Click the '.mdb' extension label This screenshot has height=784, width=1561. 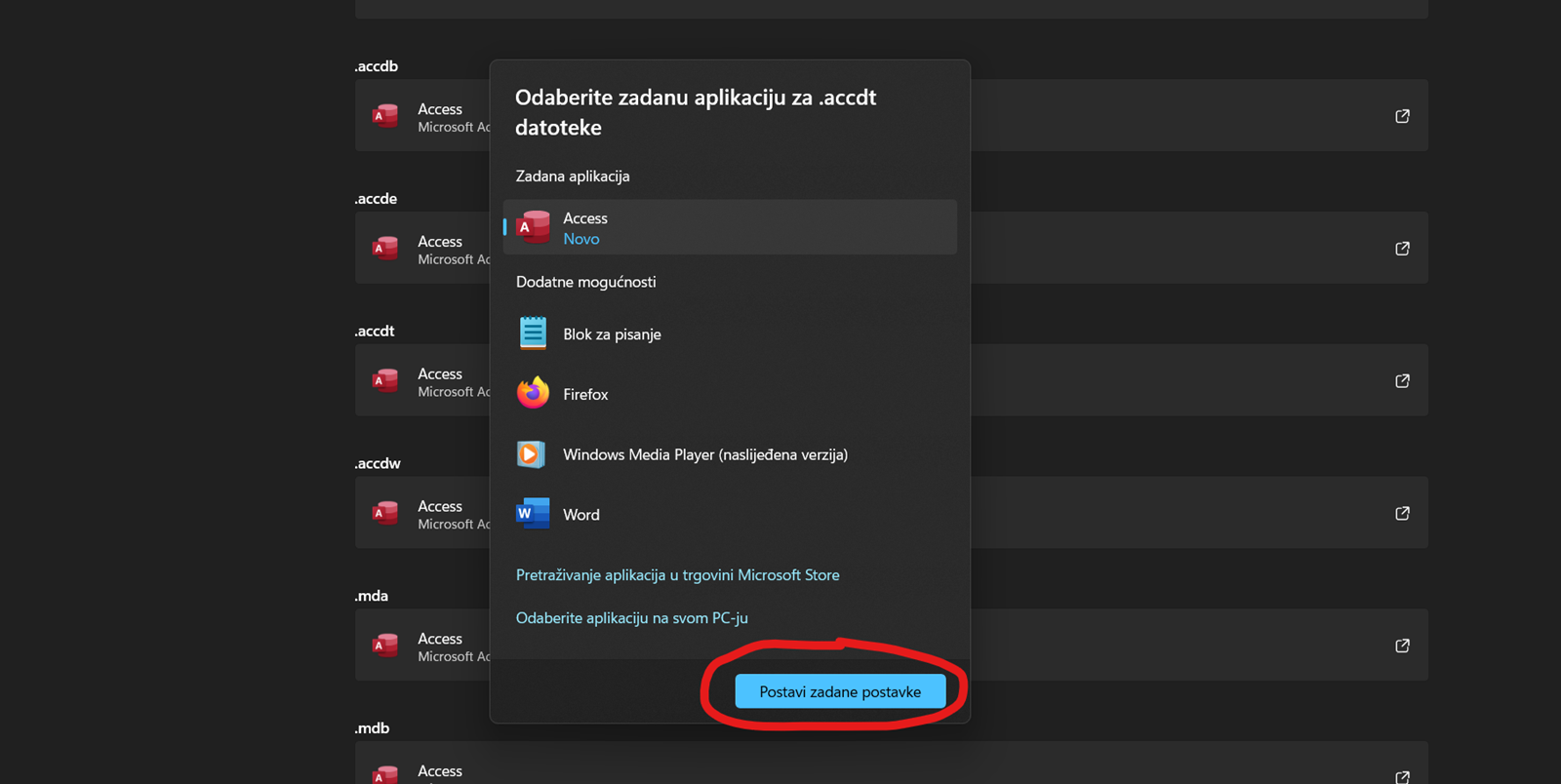coord(372,728)
